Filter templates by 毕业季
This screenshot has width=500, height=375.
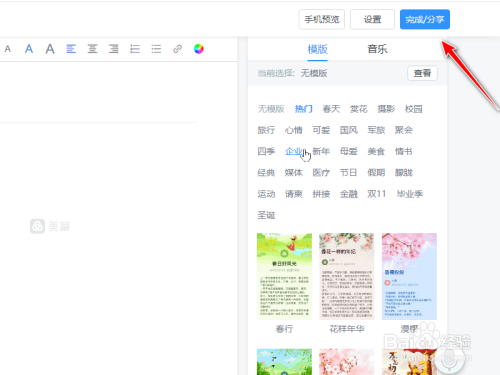click(x=410, y=194)
